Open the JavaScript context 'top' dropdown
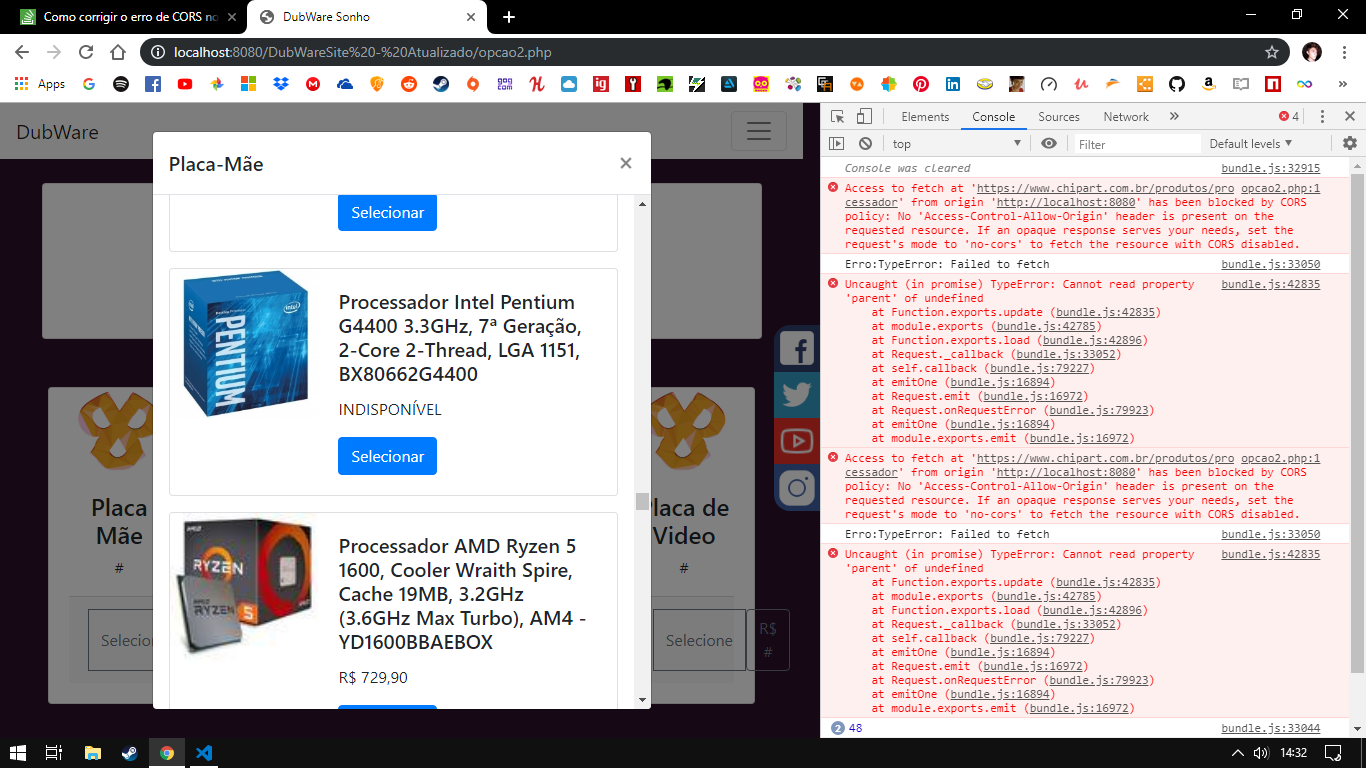1366x768 pixels. pyautogui.click(x=957, y=144)
